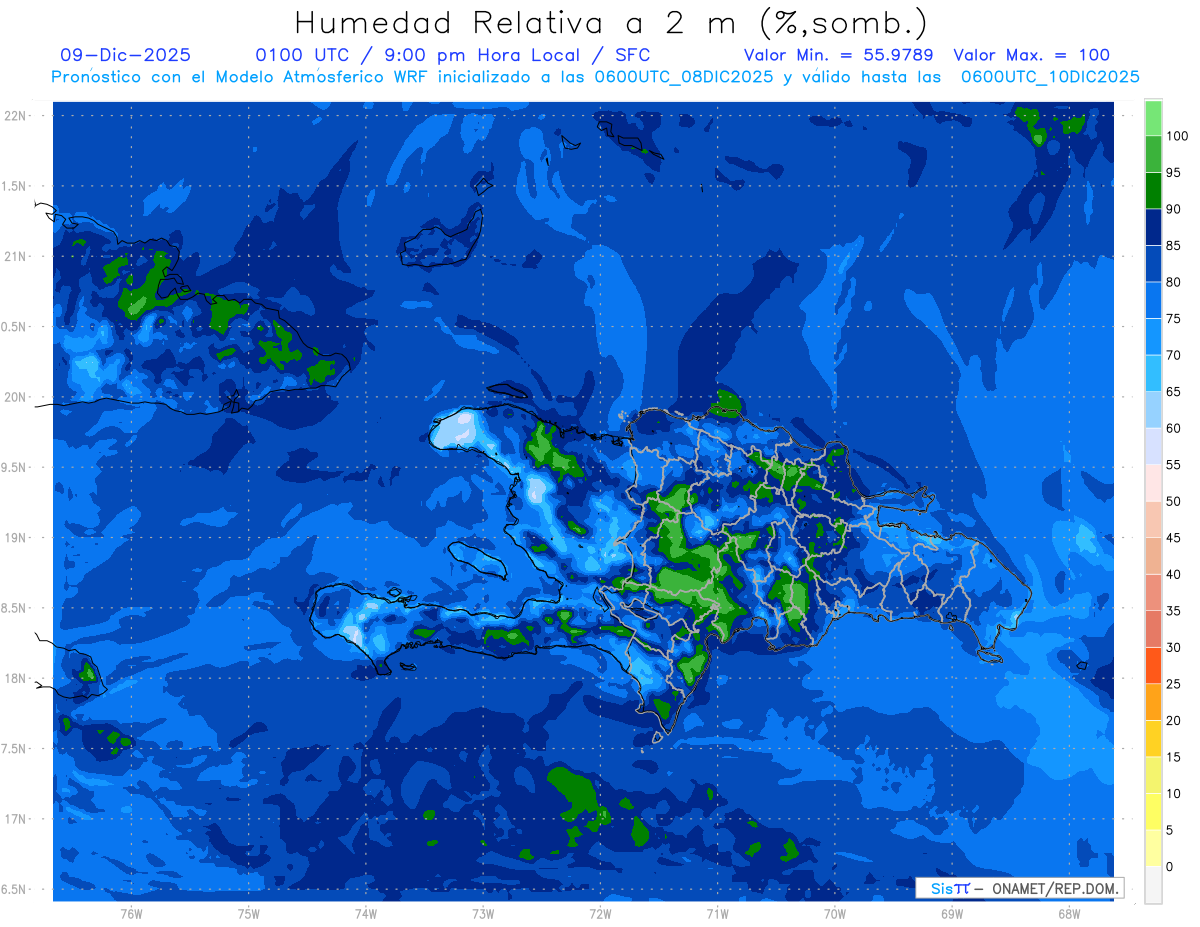This screenshot has width=1200, height=927.
Task: Click the '76W' longitude axis label
Action: [x=131, y=914]
